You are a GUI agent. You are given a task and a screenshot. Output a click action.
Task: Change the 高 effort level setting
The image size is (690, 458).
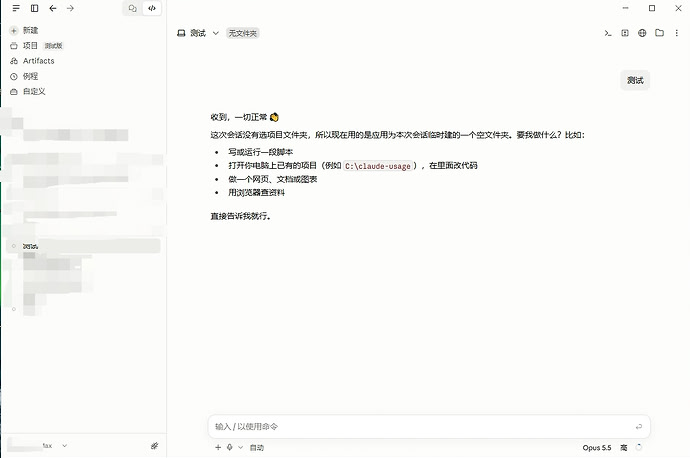point(624,447)
